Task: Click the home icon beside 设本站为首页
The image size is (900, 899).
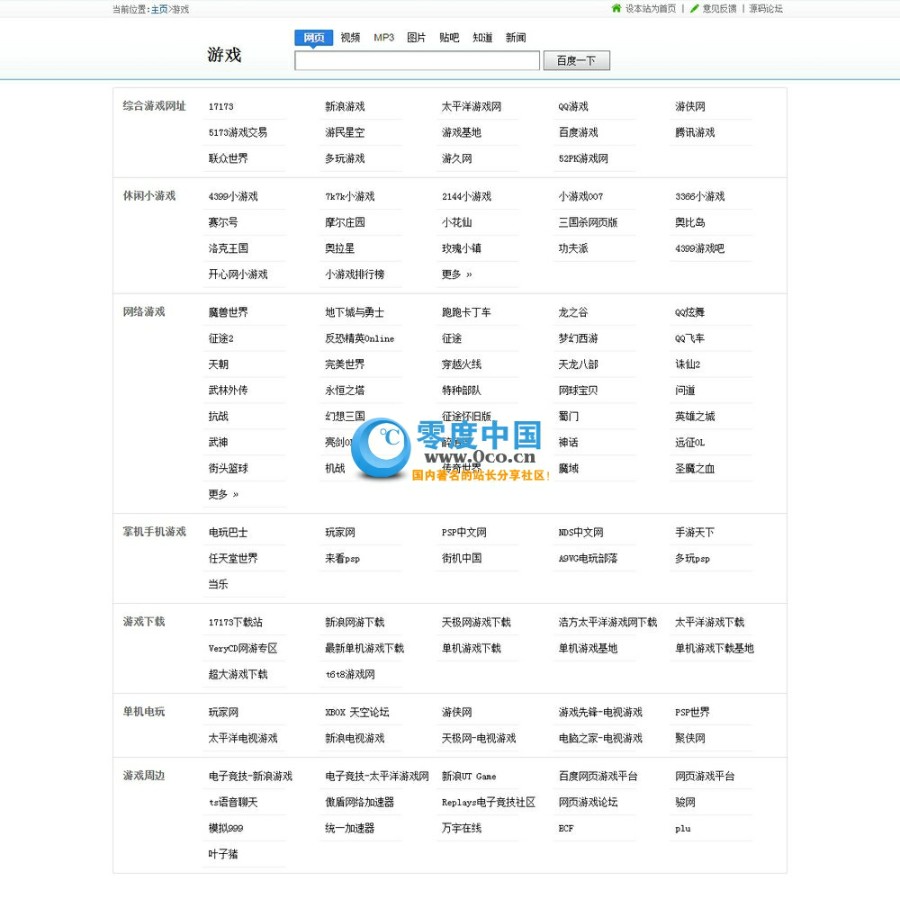Action: click(x=616, y=8)
